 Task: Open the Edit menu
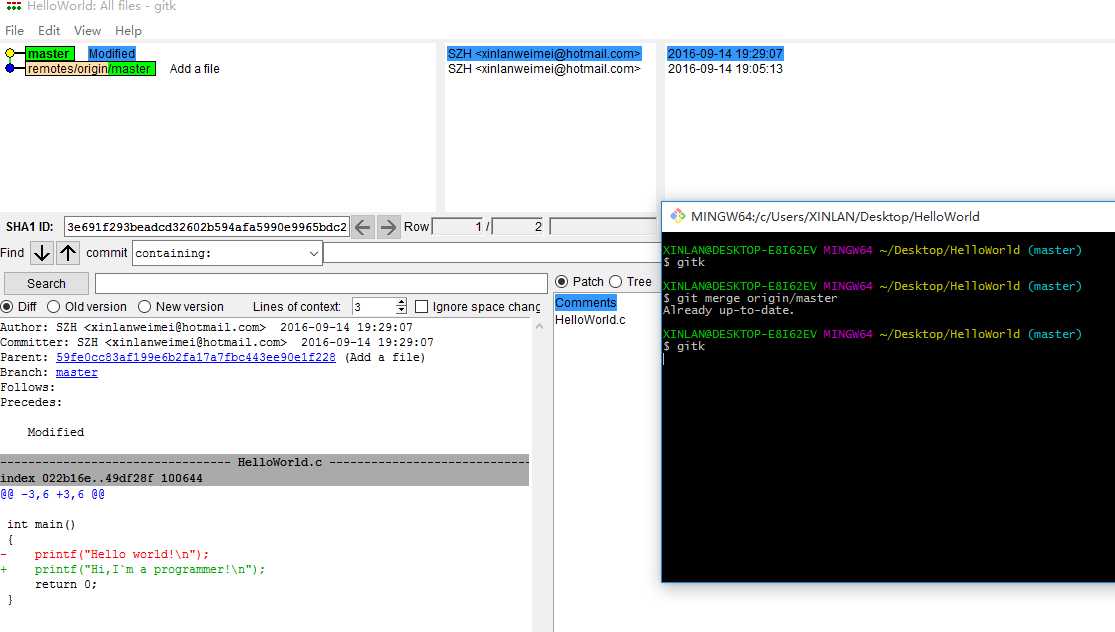pyautogui.click(x=49, y=31)
